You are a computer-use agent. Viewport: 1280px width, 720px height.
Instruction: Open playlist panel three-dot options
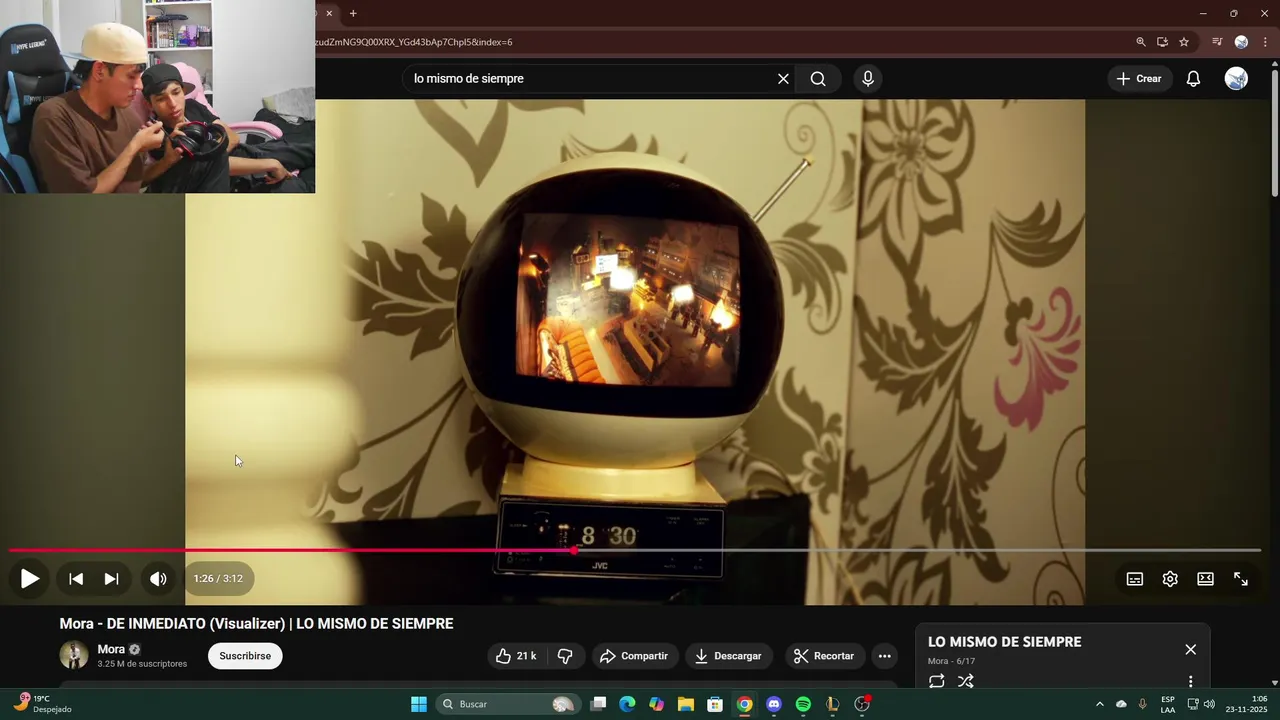(1190, 681)
